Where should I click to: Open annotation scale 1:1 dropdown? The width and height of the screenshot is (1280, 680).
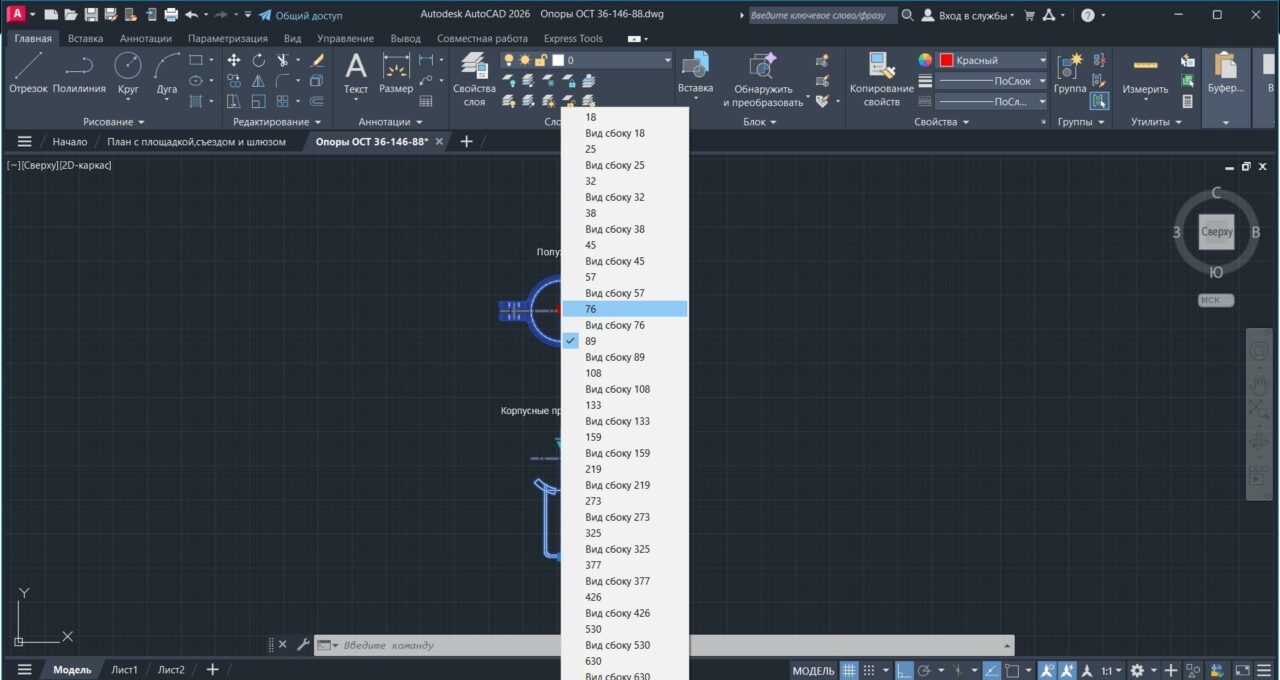(x=1111, y=670)
